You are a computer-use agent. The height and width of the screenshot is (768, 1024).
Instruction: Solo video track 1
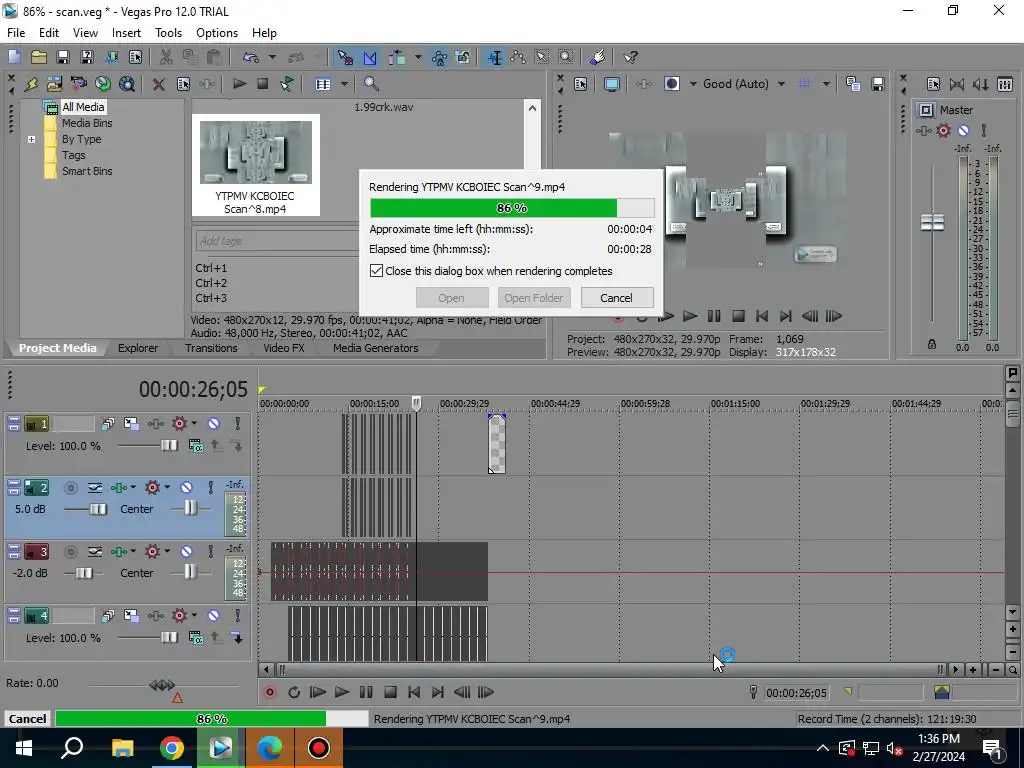coord(238,424)
